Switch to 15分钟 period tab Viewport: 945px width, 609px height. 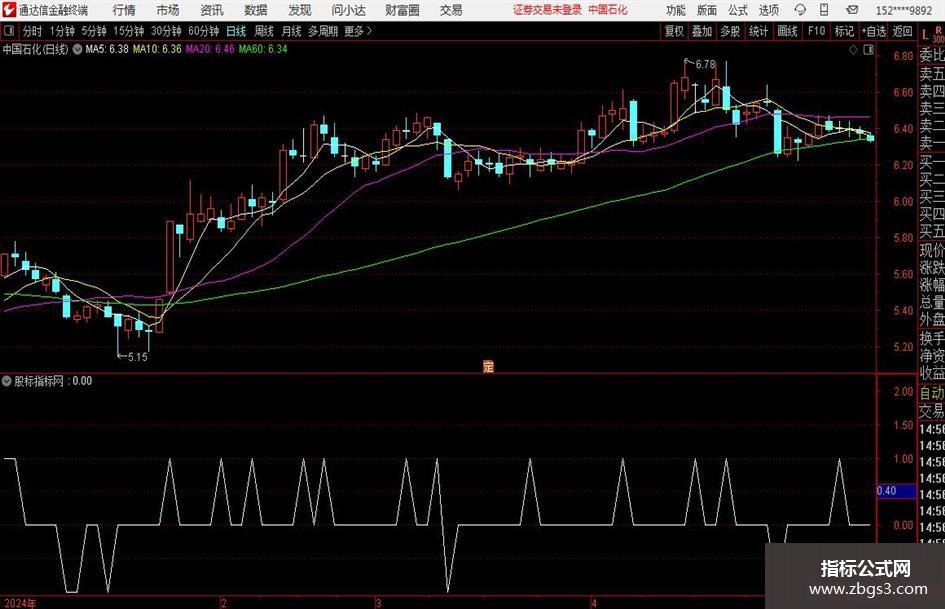click(x=129, y=31)
